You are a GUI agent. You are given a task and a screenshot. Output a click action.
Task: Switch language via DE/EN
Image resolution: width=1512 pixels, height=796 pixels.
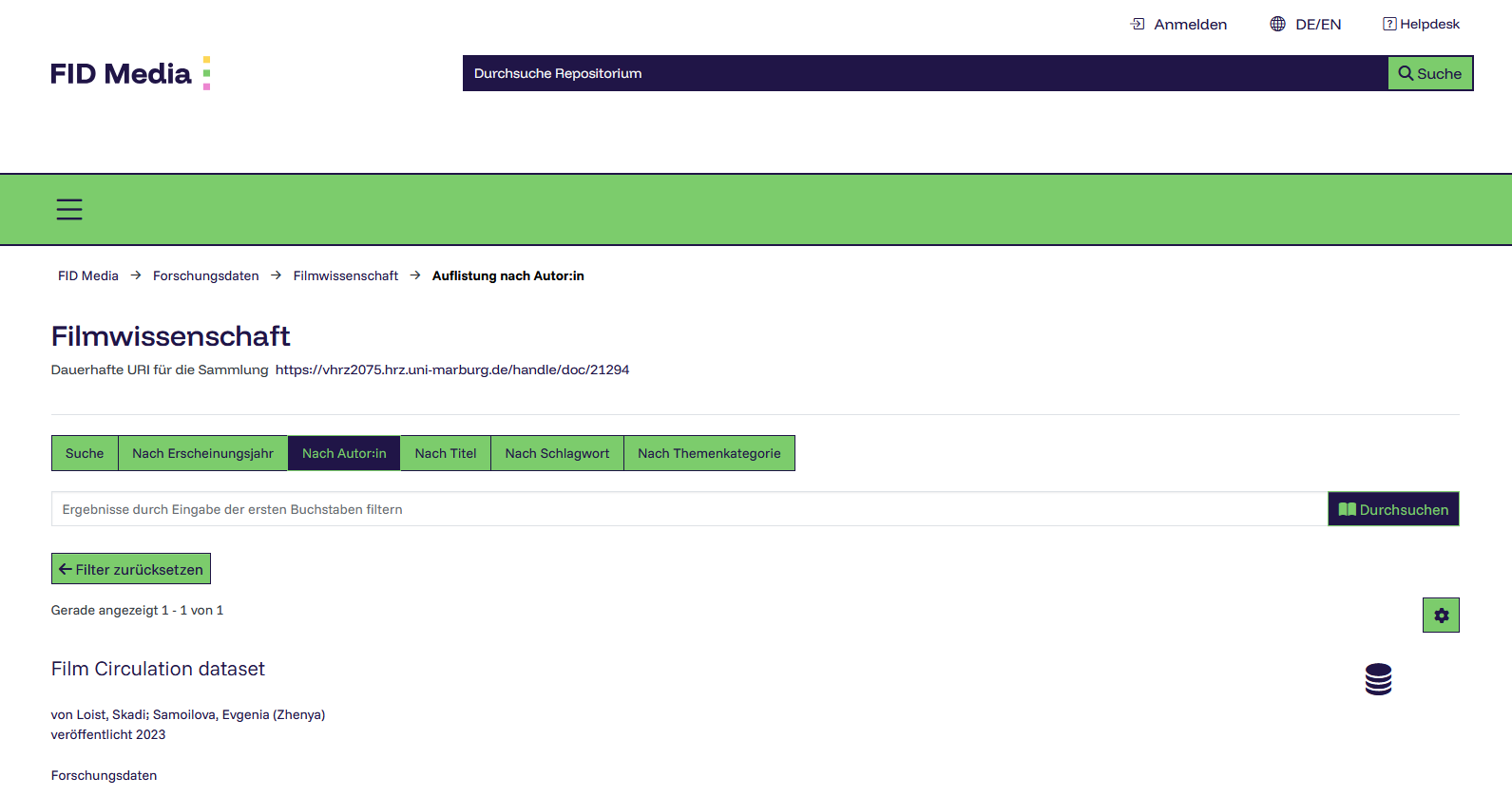point(1318,24)
